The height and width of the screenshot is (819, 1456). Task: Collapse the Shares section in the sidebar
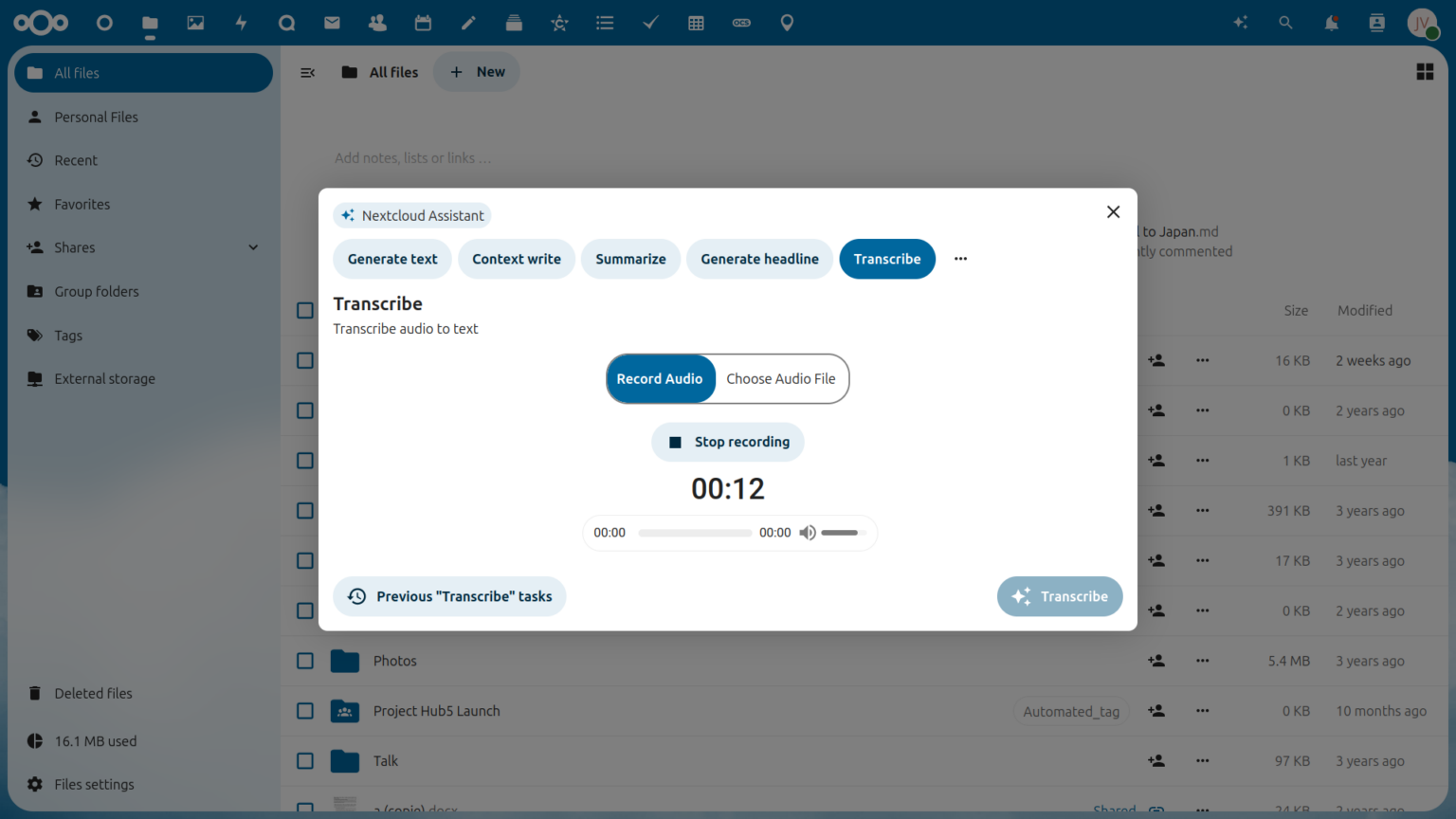(x=253, y=247)
